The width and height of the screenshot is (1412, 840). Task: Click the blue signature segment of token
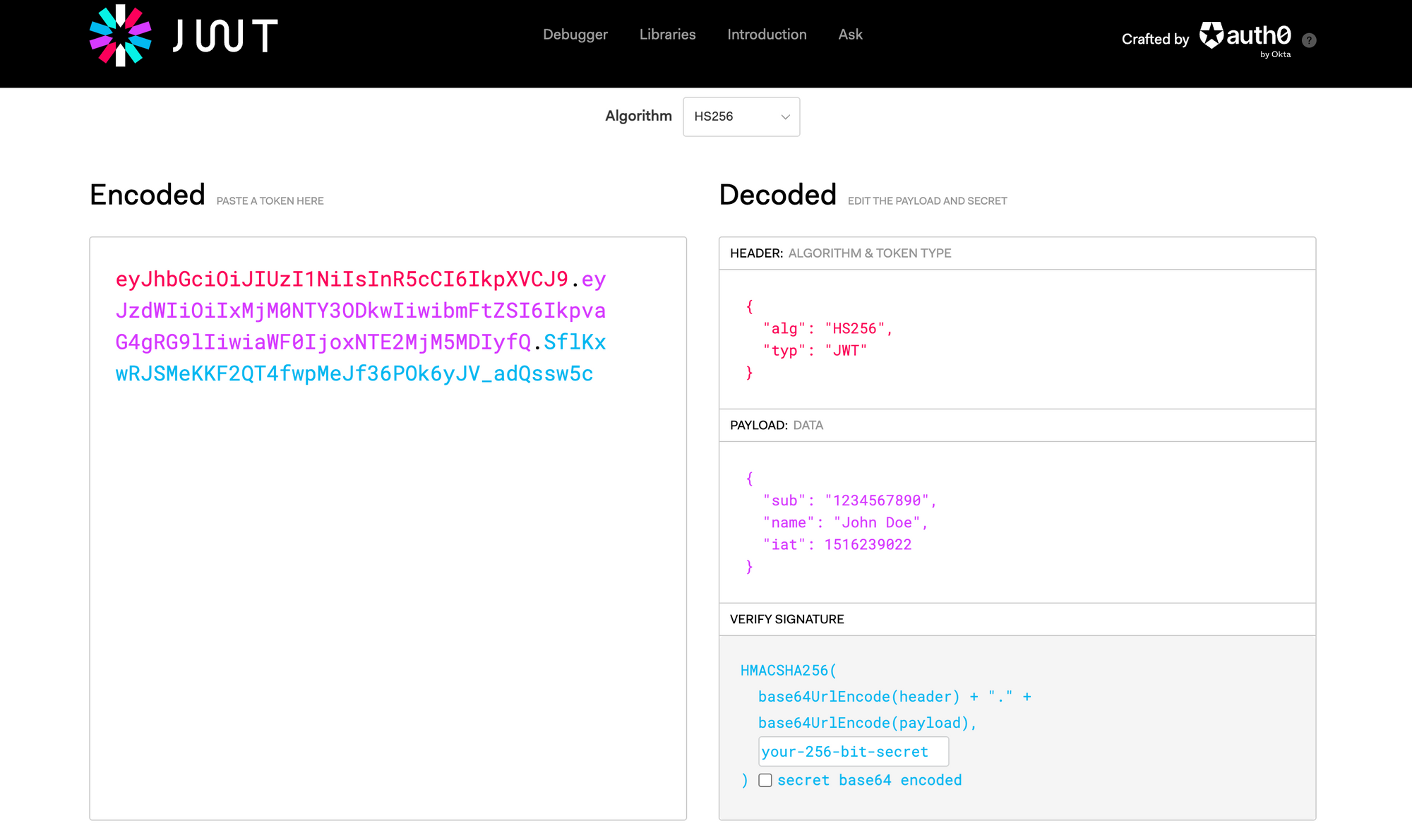[x=353, y=373]
